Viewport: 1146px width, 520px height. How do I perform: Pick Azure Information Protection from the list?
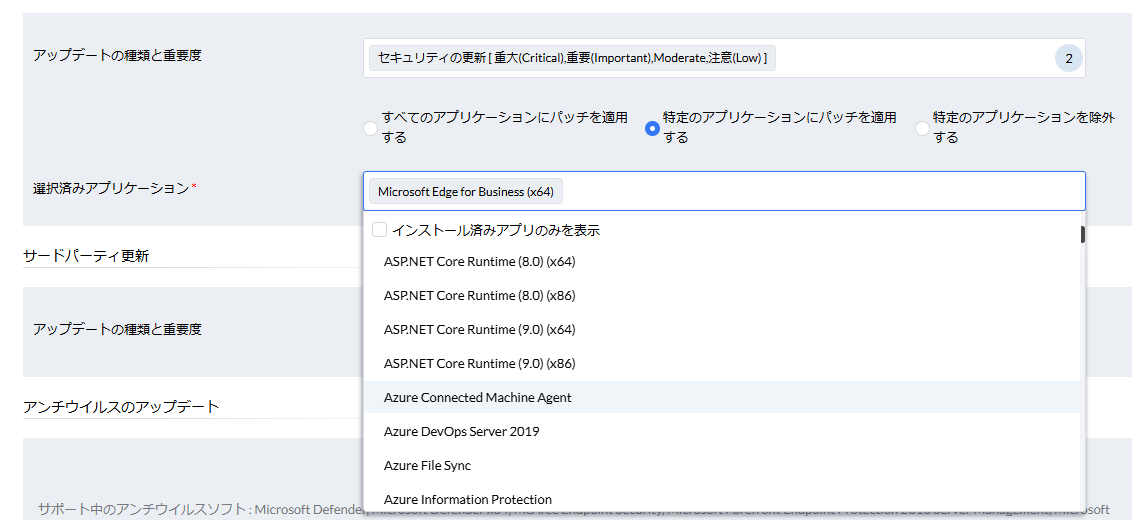click(468, 499)
